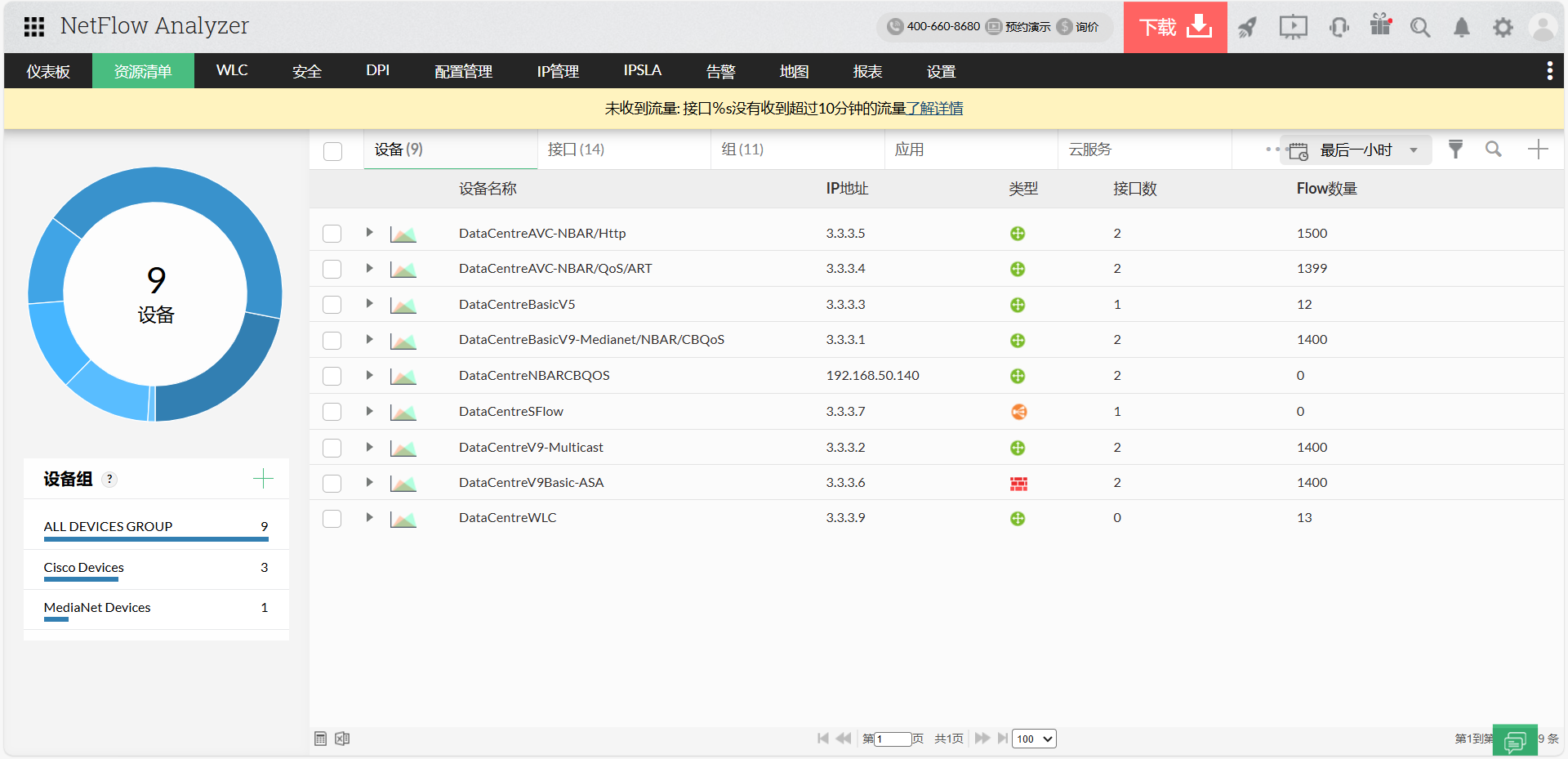Image resolution: width=1568 pixels, height=759 pixels.
Task: Click the traffic graph icon for DataCentreWLC
Action: [403, 519]
